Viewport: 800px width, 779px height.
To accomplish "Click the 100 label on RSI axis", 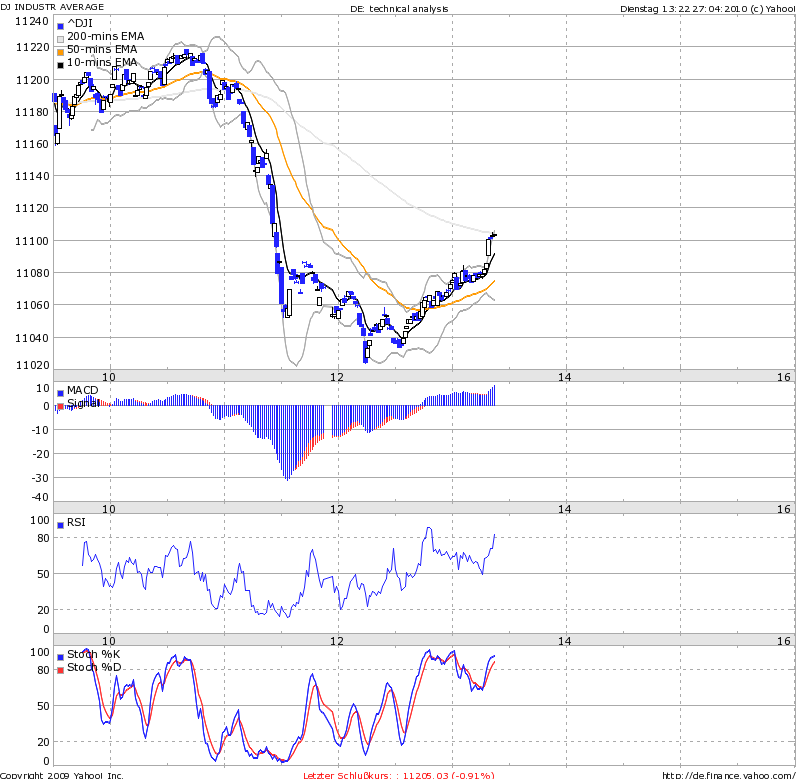I will point(40,520).
